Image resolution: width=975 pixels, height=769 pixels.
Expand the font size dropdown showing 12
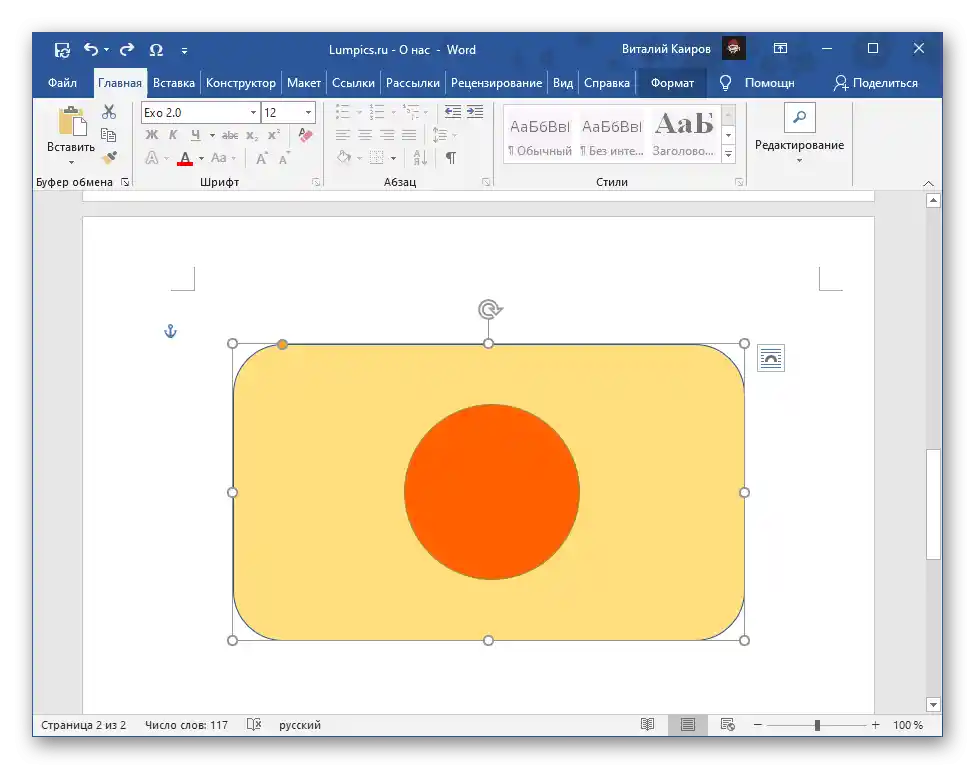pos(308,113)
